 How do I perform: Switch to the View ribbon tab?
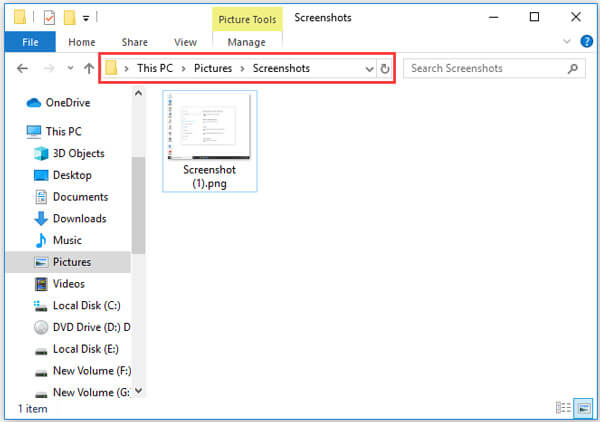pos(185,42)
